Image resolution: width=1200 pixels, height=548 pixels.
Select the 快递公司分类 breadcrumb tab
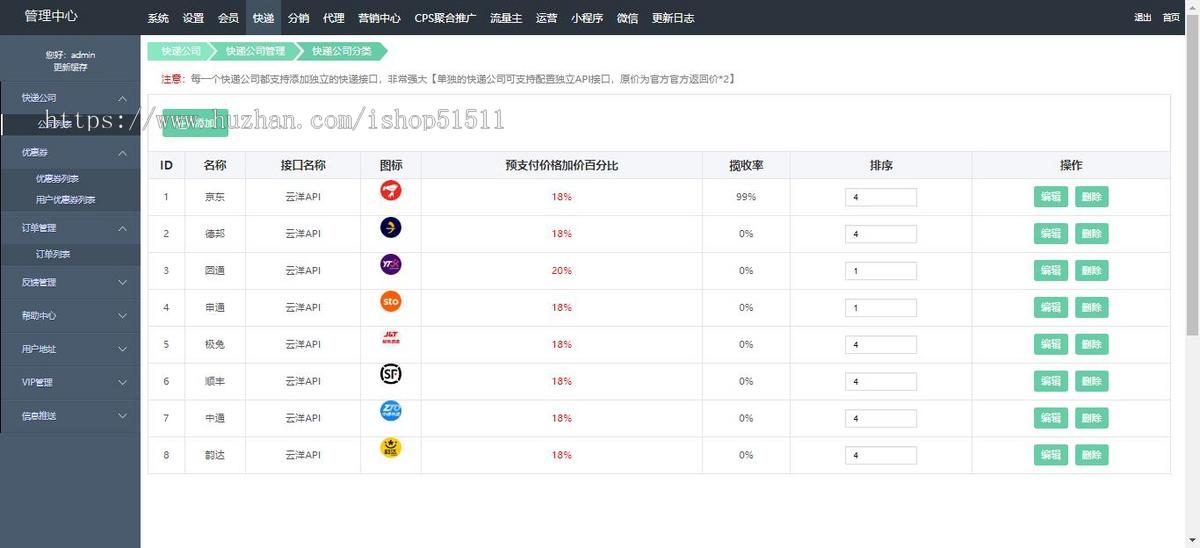click(x=341, y=51)
